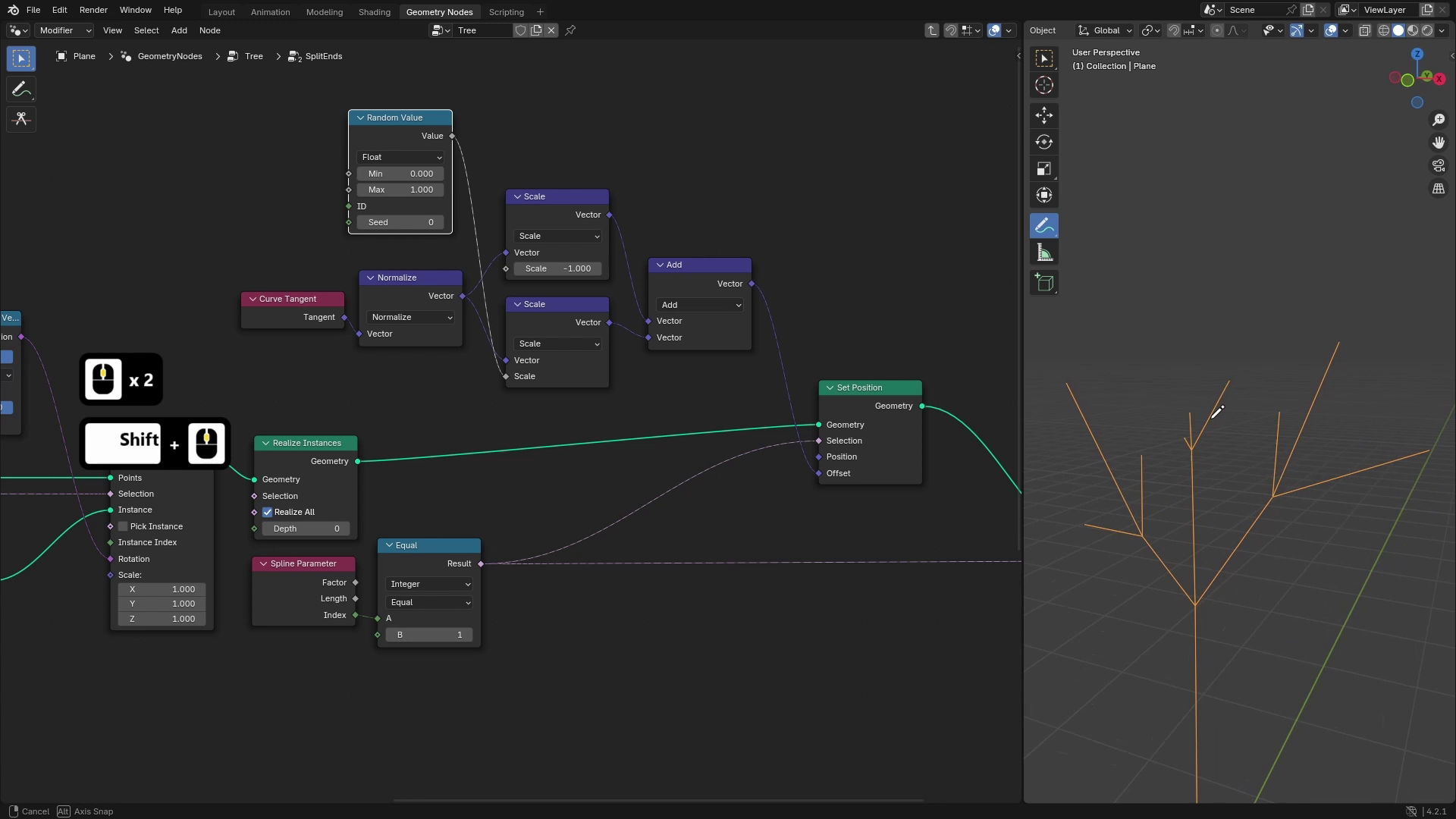
Task: Pin the current node tree
Action: 571,30
